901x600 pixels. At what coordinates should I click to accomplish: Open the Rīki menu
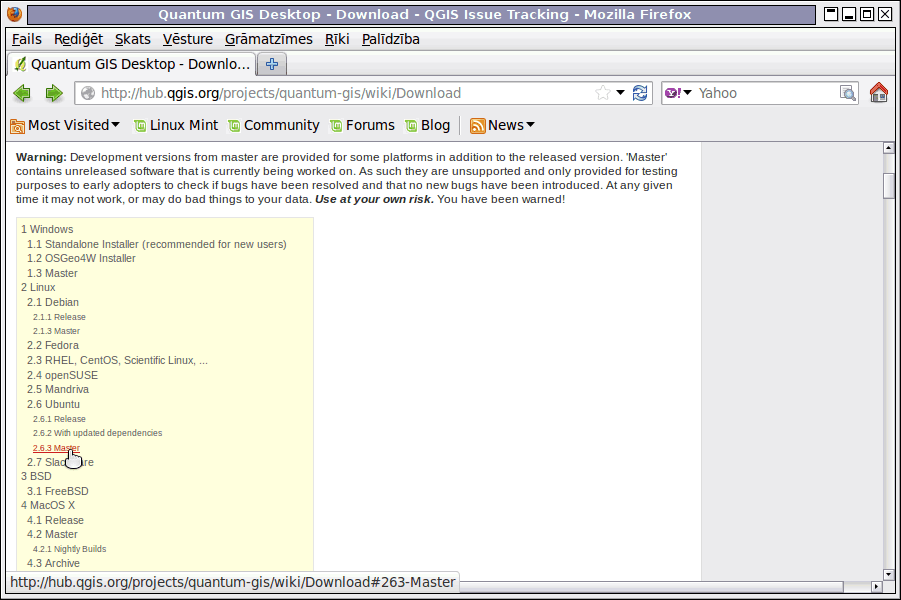pos(337,39)
